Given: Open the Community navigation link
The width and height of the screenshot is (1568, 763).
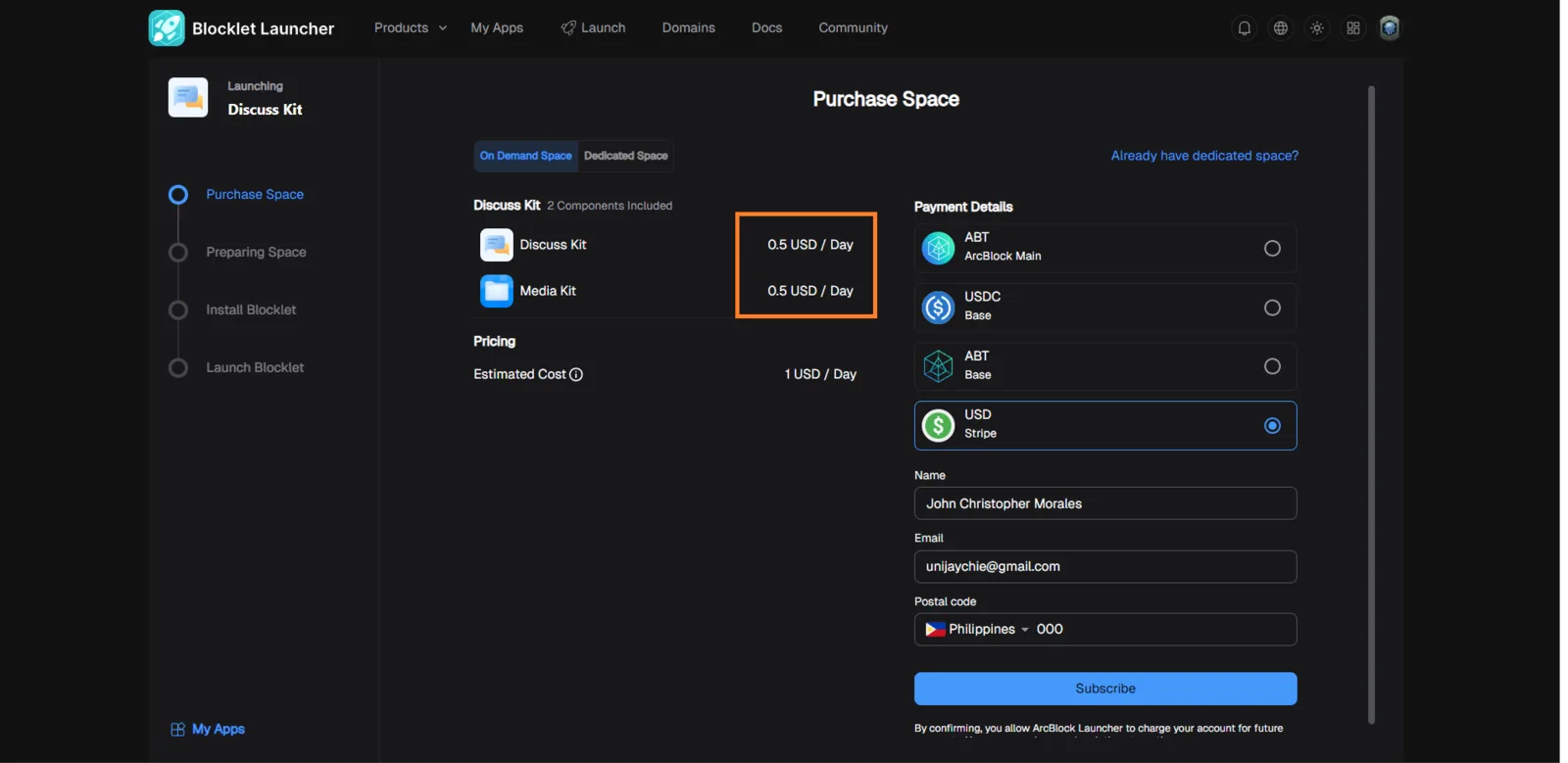Looking at the screenshot, I should 853,28.
